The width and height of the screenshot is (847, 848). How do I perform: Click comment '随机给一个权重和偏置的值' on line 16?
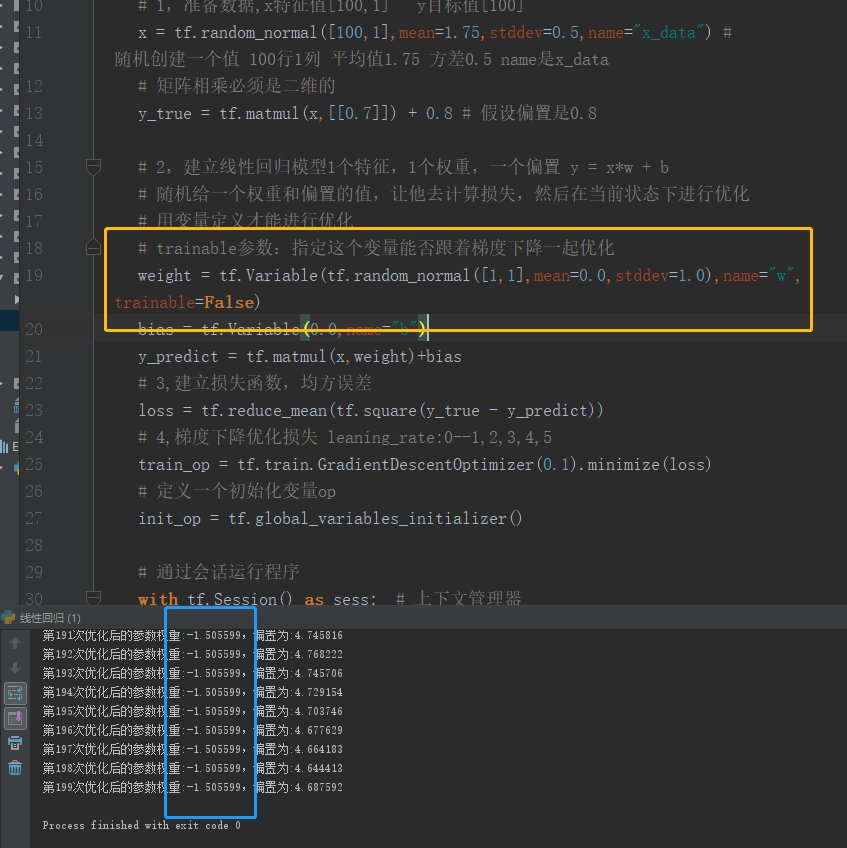[444, 194]
